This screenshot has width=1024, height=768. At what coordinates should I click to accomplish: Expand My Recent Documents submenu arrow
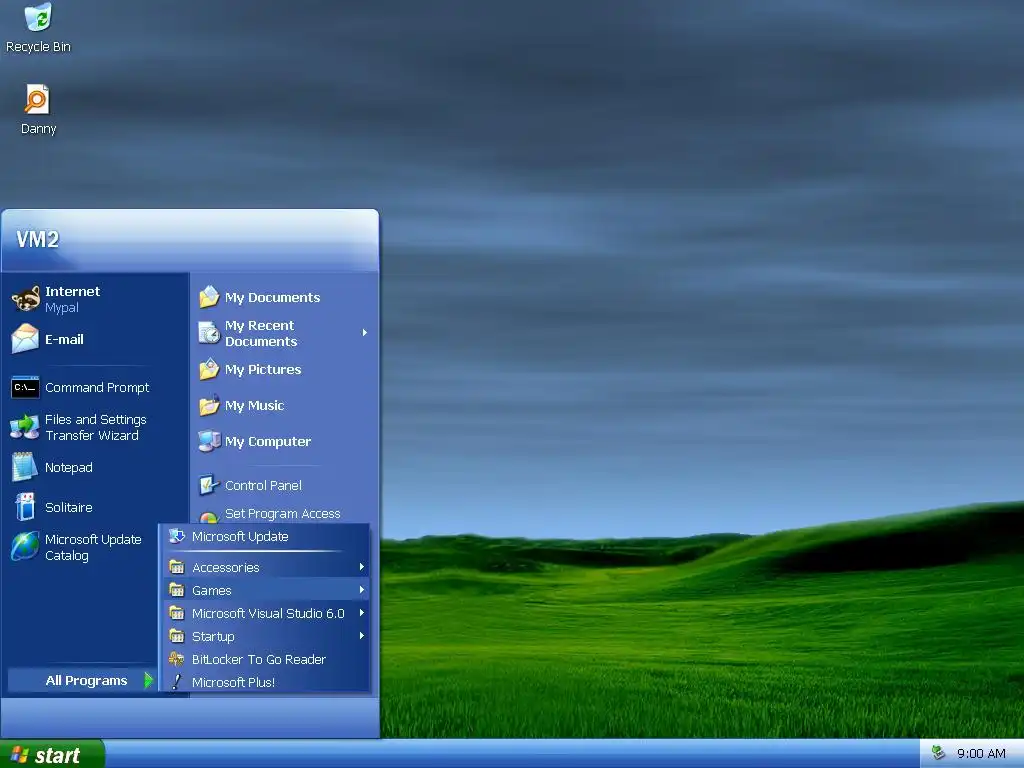[364, 333]
